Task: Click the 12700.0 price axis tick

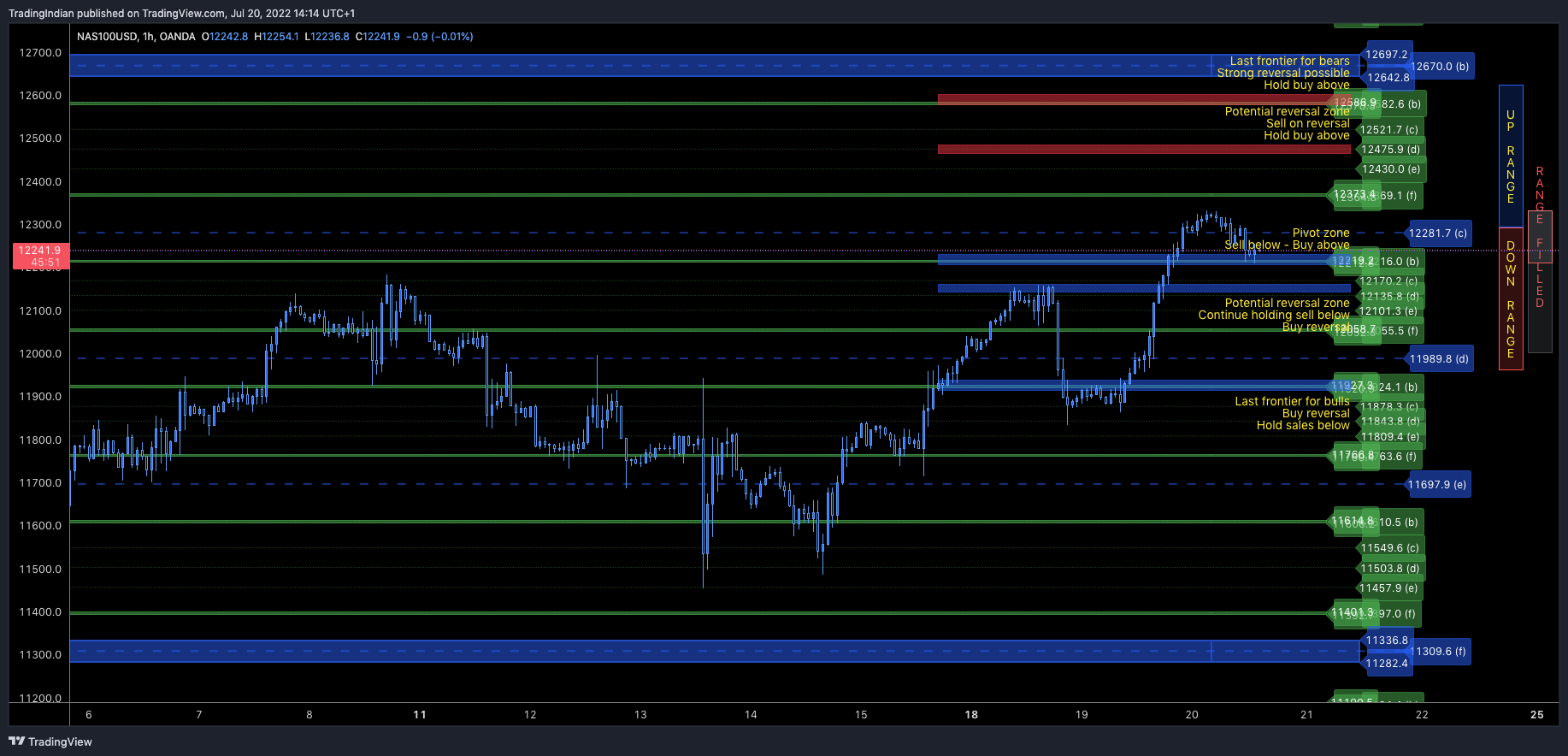Action: pos(40,52)
